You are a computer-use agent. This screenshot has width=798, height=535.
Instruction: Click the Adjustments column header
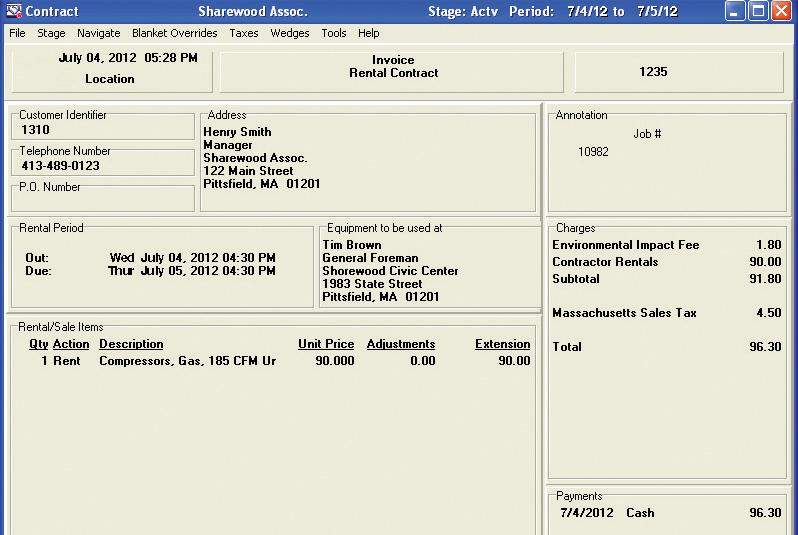click(401, 344)
